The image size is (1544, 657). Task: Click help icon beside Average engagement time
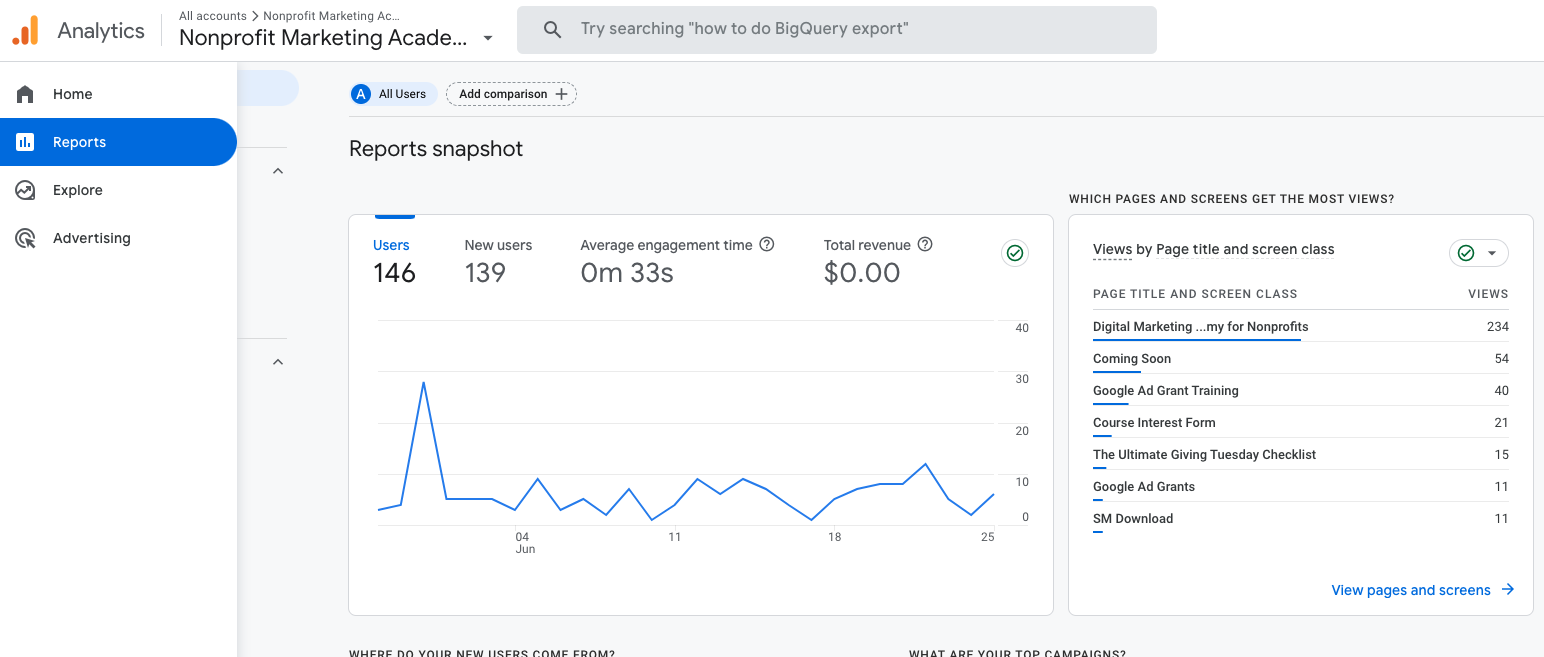click(767, 244)
